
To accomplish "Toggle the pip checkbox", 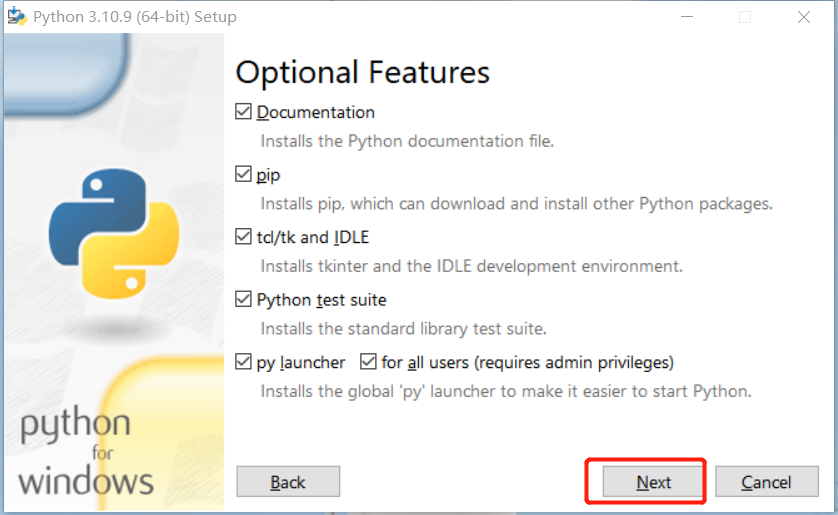I will 243,174.
